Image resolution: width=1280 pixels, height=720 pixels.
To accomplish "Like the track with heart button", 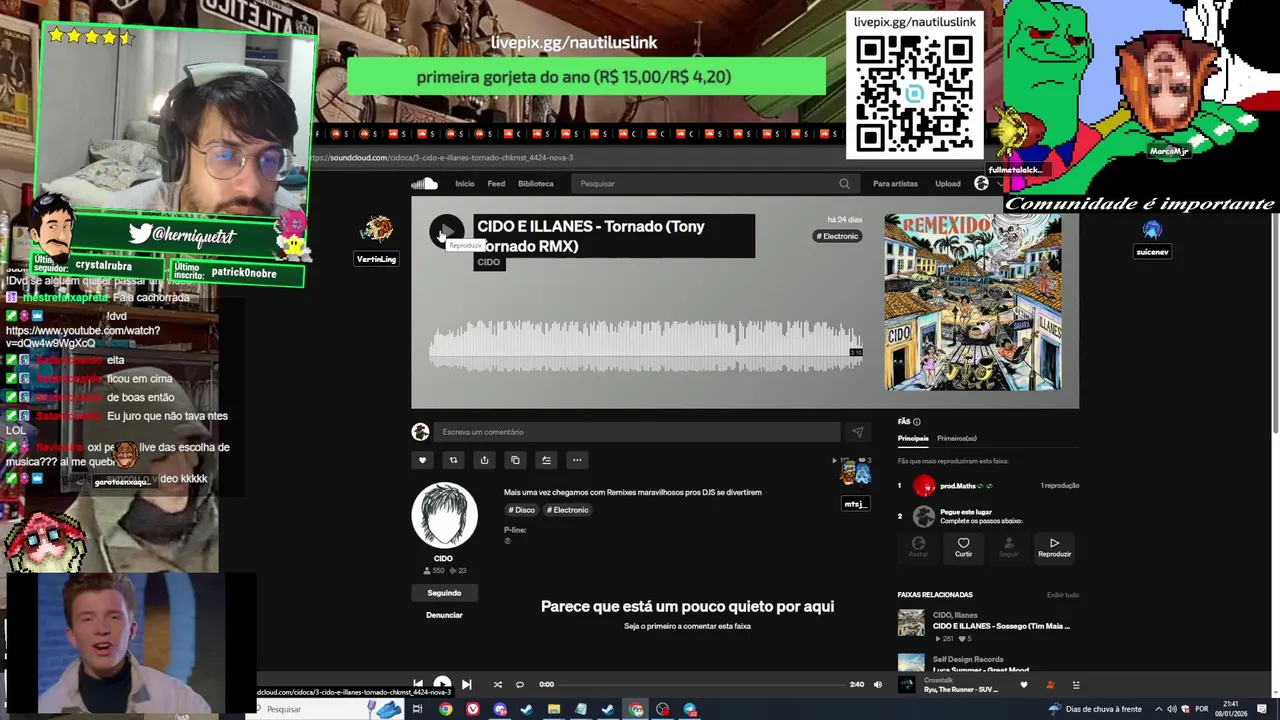I will [422, 460].
